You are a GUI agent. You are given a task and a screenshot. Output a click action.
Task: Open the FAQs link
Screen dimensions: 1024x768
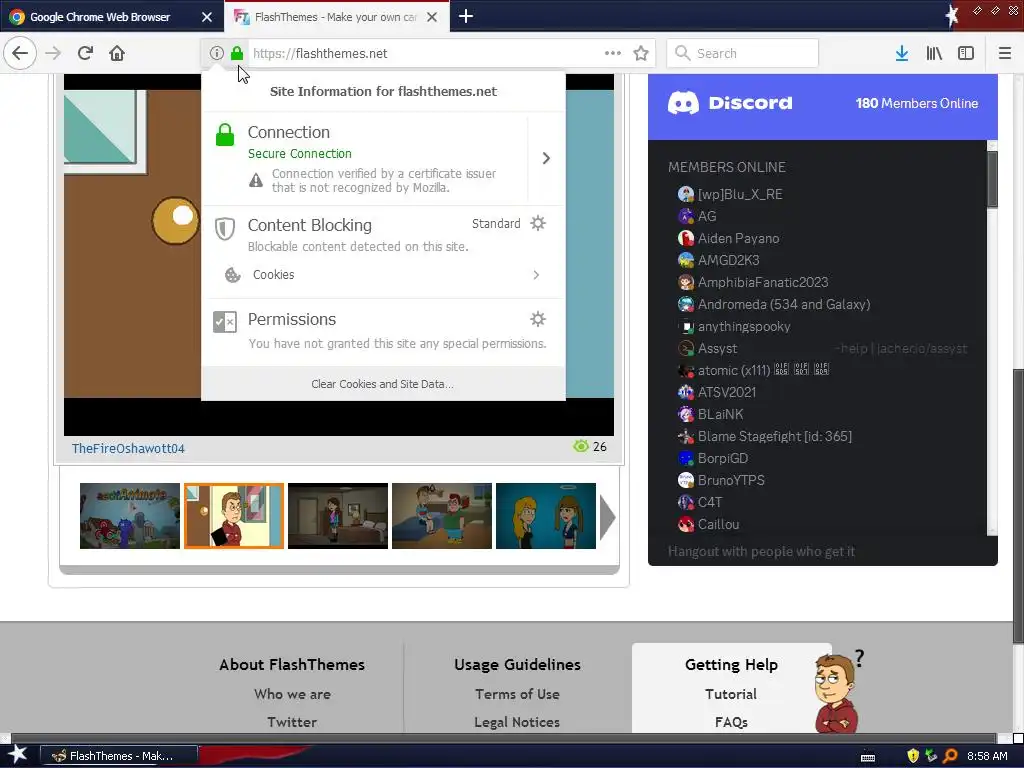coord(731,722)
